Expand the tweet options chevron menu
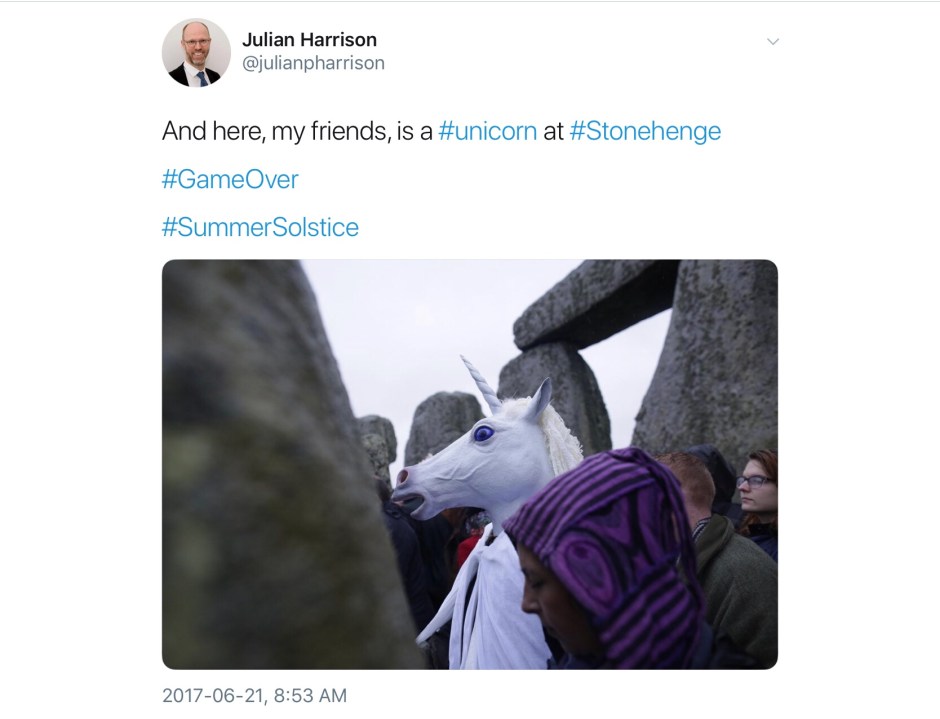The height and width of the screenshot is (719, 940). coord(773,41)
